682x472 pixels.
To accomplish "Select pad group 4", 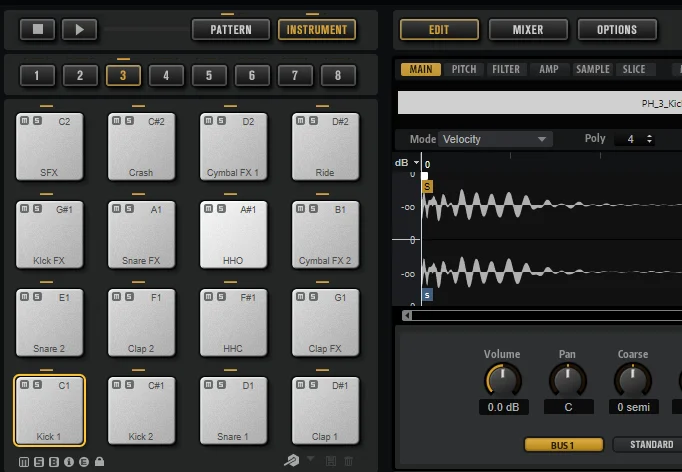I will 166,75.
